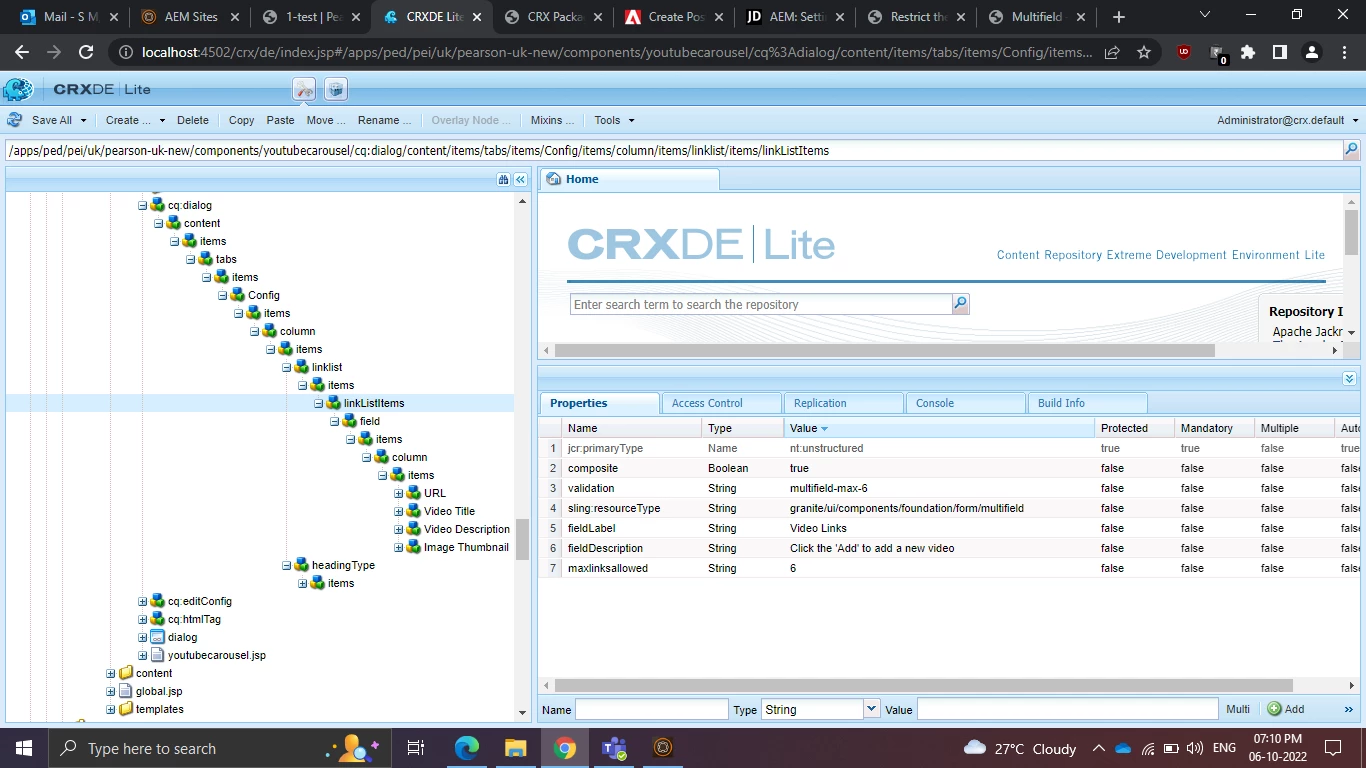Viewport: 1366px width, 768px height.
Task: Click the Copy toolbar button
Action: [242, 120]
